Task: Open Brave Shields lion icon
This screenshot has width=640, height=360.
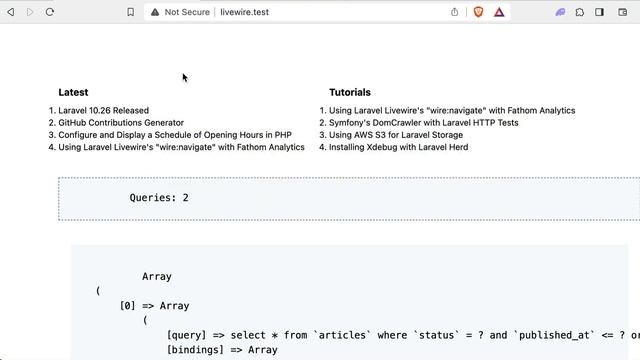Action: [478, 12]
